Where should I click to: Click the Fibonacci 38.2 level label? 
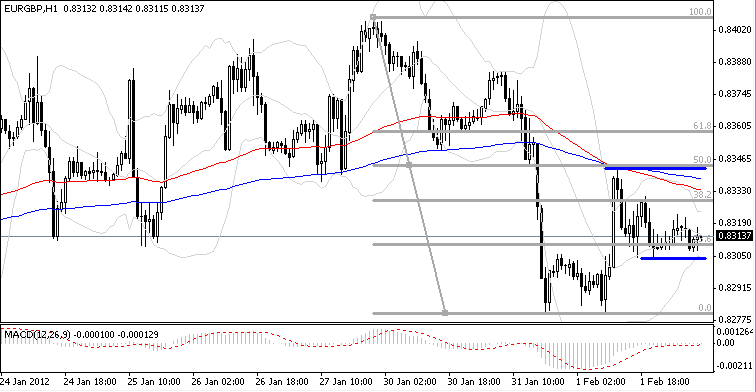coord(702,195)
